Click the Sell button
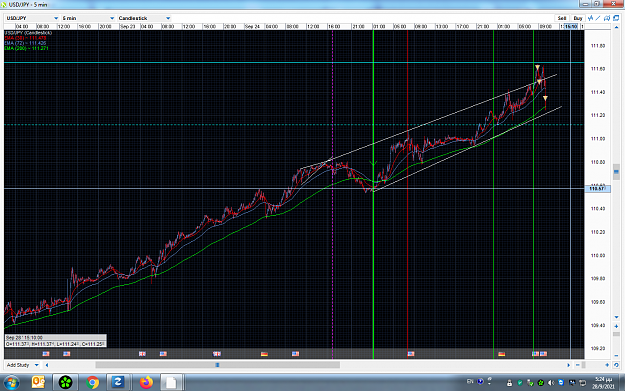 [x=562, y=18]
